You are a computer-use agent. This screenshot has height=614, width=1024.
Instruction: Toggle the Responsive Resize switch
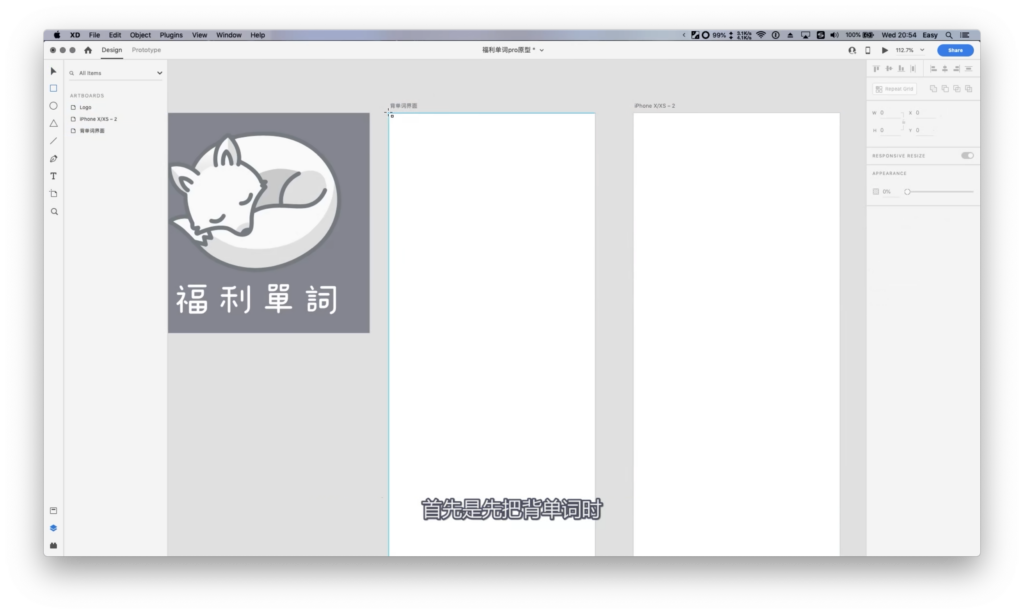click(x=966, y=155)
